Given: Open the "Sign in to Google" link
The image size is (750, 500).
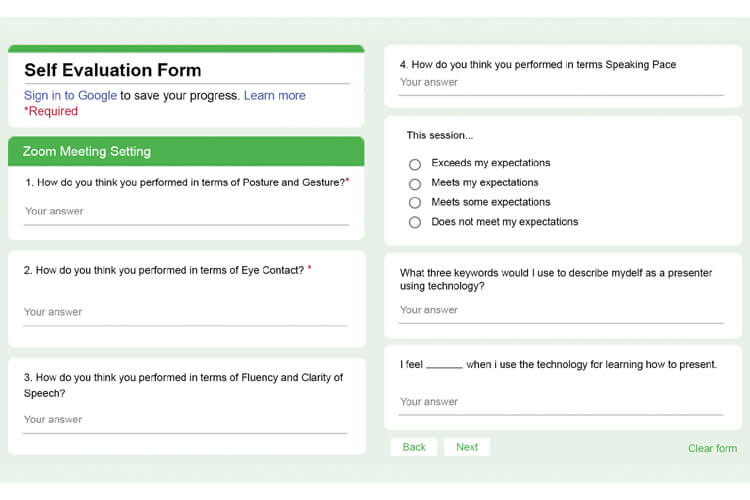Looking at the screenshot, I should click(70, 96).
